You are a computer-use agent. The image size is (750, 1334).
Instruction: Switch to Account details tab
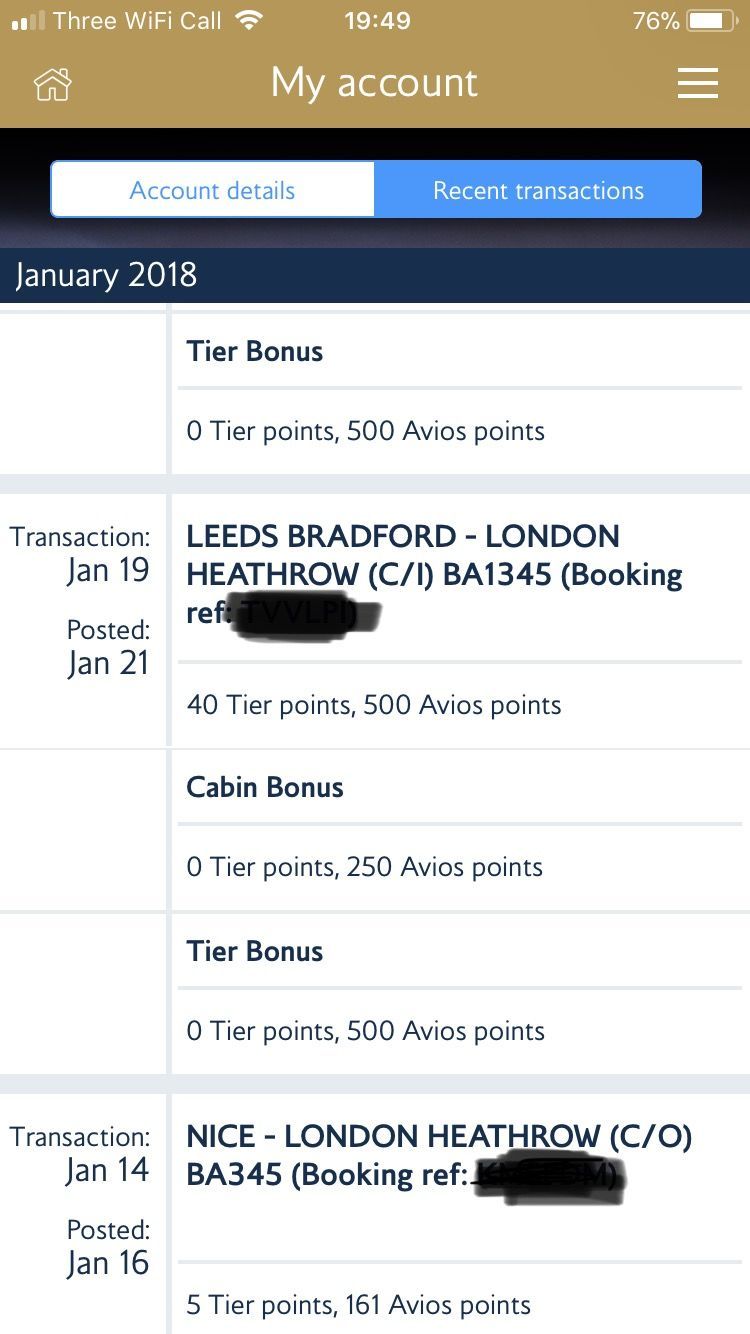213,190
